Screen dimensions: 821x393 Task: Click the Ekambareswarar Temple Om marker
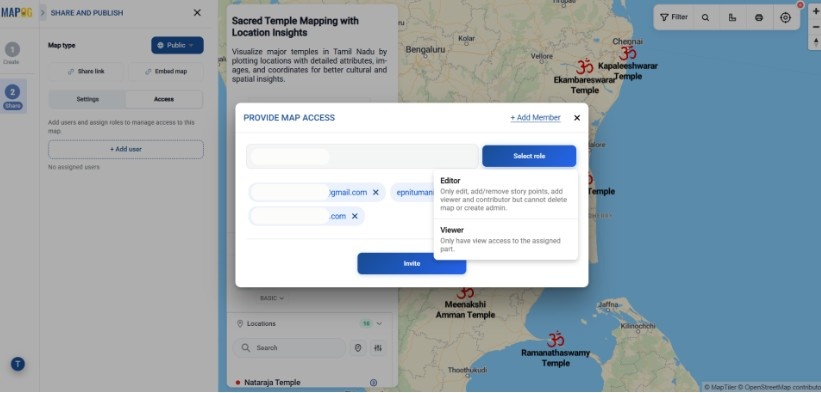[x=584, y=66]
